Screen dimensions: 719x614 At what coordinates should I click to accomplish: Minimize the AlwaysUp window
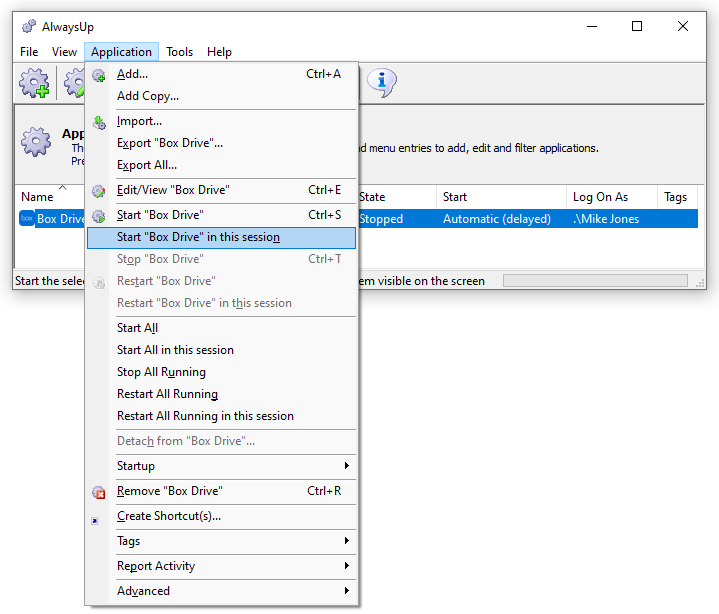(x=592, y=27)
